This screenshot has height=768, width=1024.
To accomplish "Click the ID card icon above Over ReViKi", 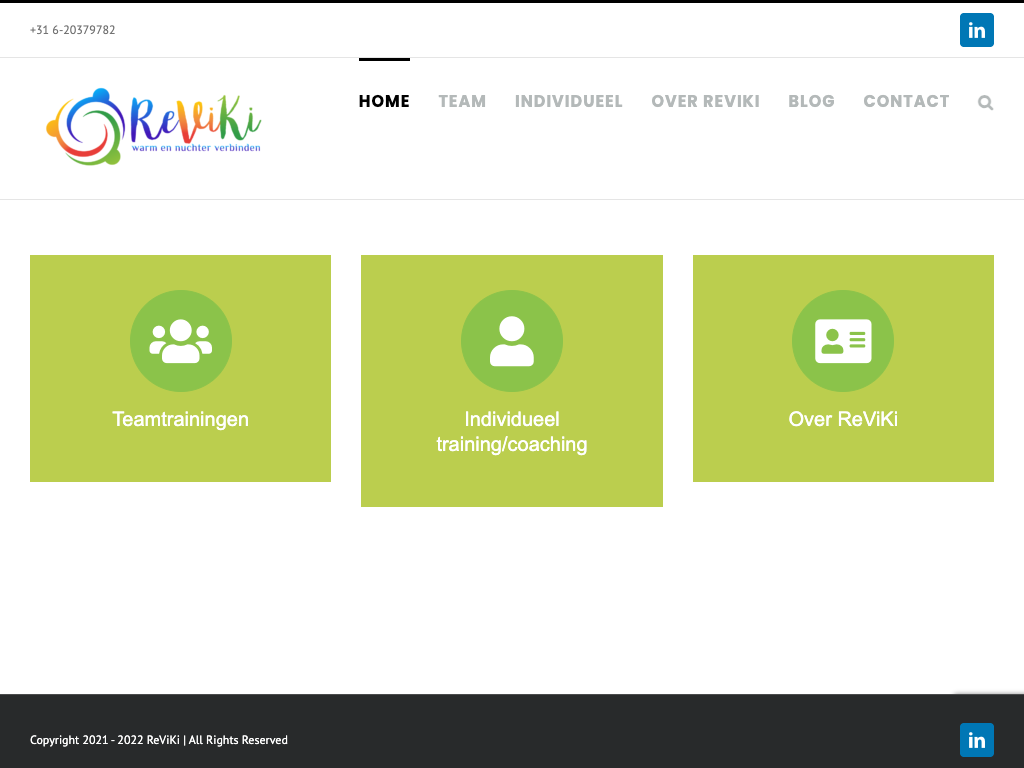I will click(x=843, y=341).
